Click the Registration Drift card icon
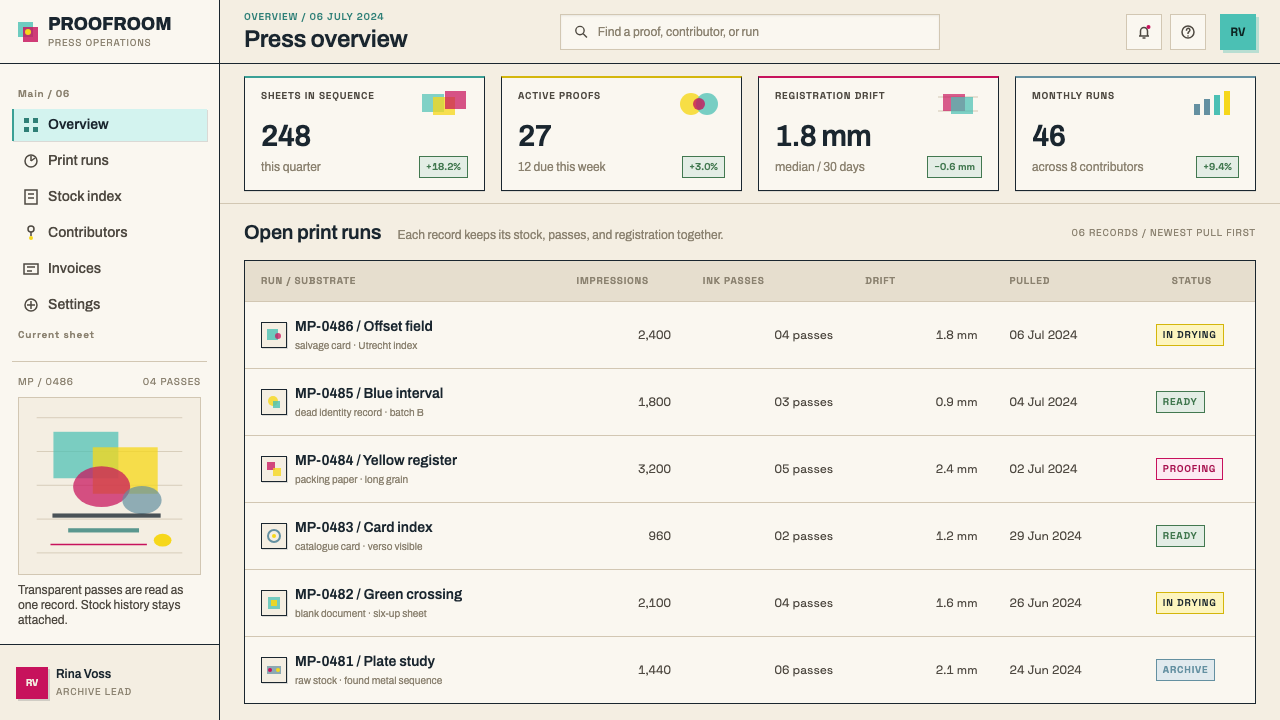 pyautogui.click(x=958, y=103)
